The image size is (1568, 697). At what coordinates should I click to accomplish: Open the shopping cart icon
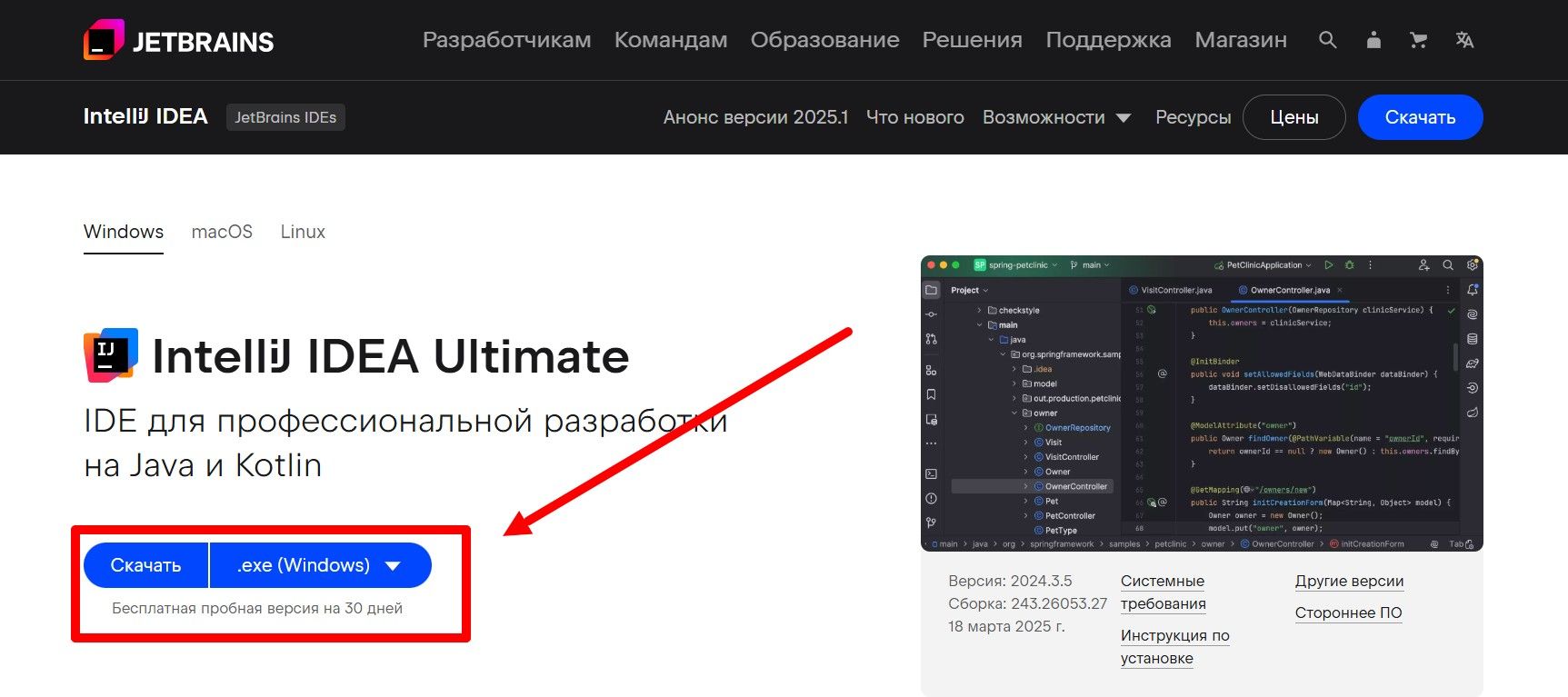tap(1418, 40)
